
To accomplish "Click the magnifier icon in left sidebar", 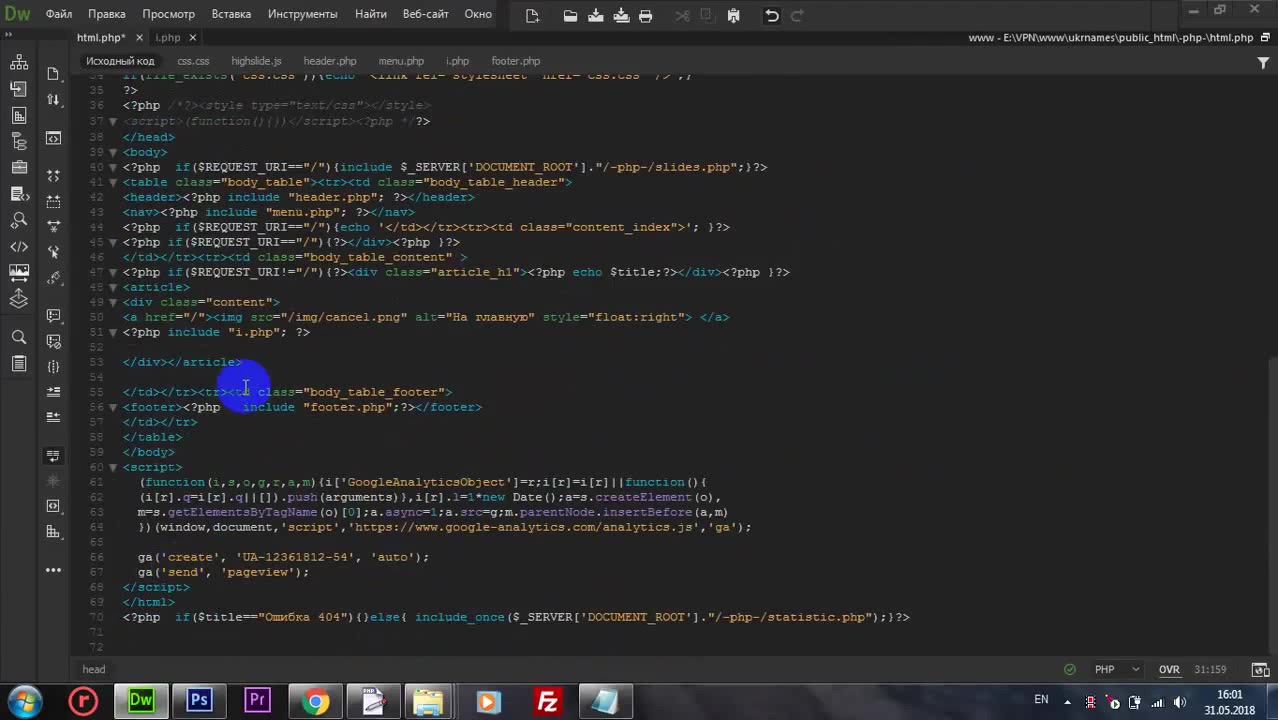I will tap(19, 338).
